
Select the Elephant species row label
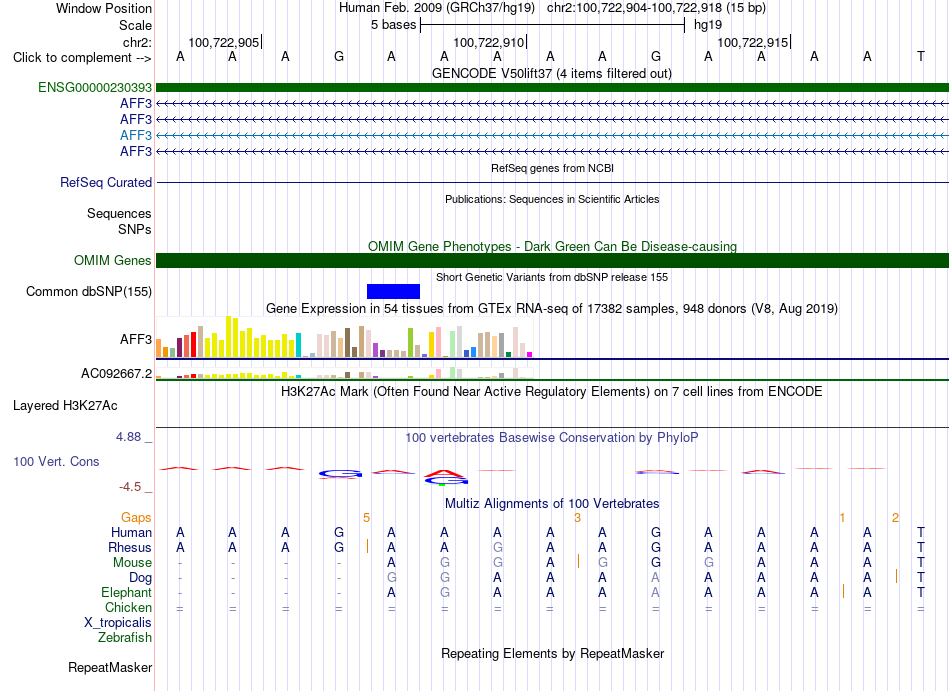pos(126,593)
